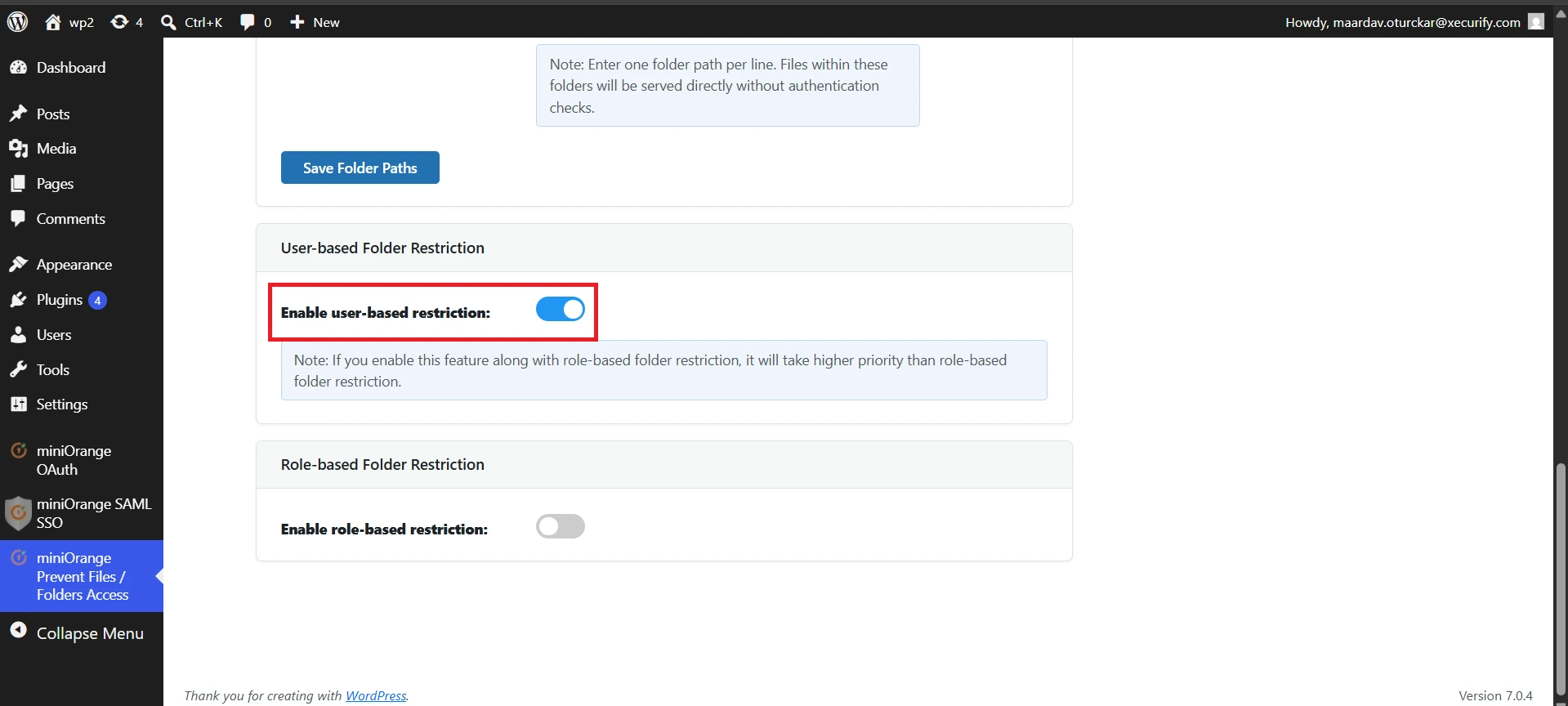Click the Collapse Menu arrow icon
The image size is (1568, 706).
(19, 631)
